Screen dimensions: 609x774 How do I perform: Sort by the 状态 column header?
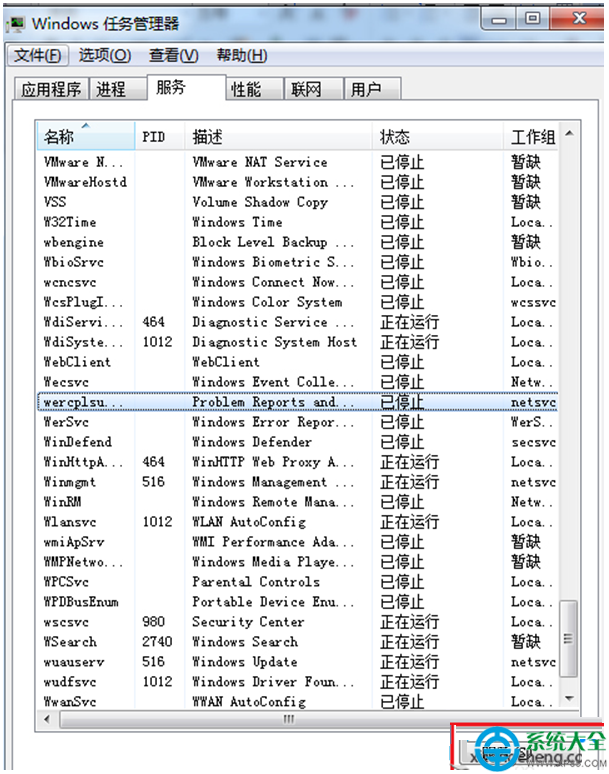point(437,136)
